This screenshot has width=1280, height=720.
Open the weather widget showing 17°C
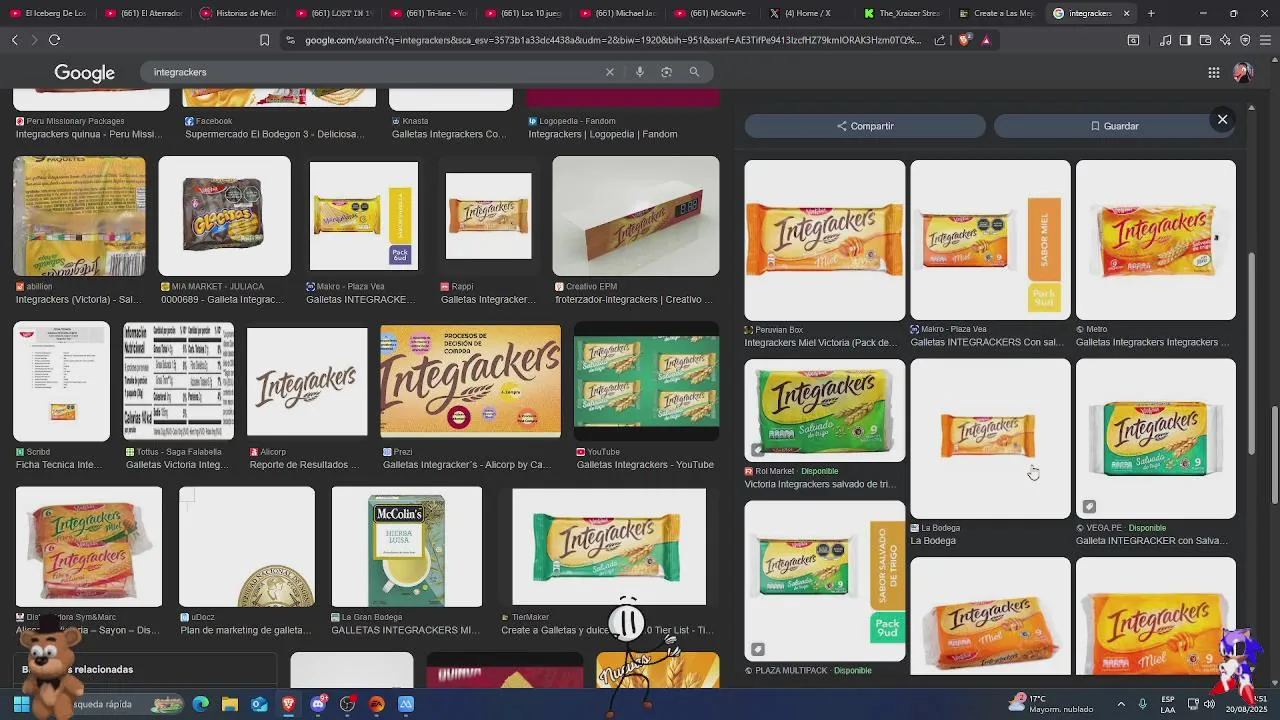coord(1050,703)
